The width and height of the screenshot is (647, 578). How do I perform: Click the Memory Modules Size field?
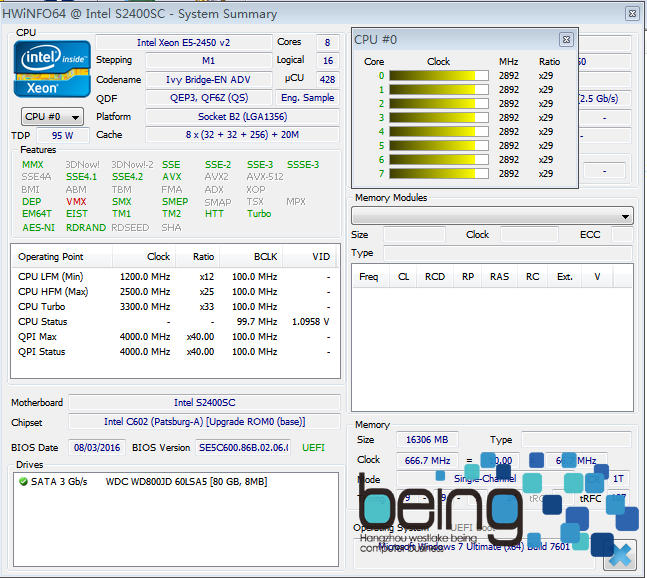414,235
